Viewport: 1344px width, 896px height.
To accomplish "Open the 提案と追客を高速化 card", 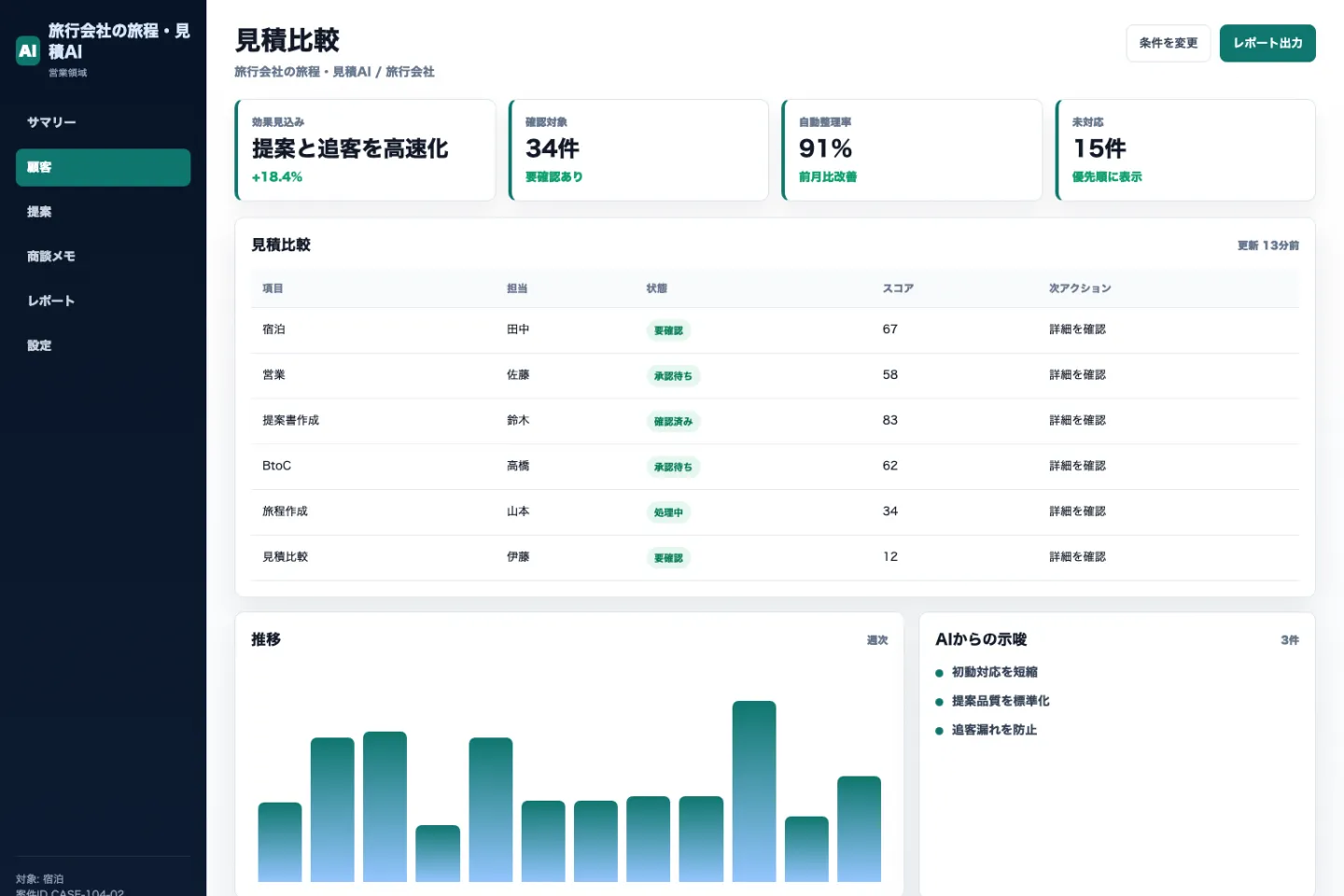I will click(x=365, y=149).
